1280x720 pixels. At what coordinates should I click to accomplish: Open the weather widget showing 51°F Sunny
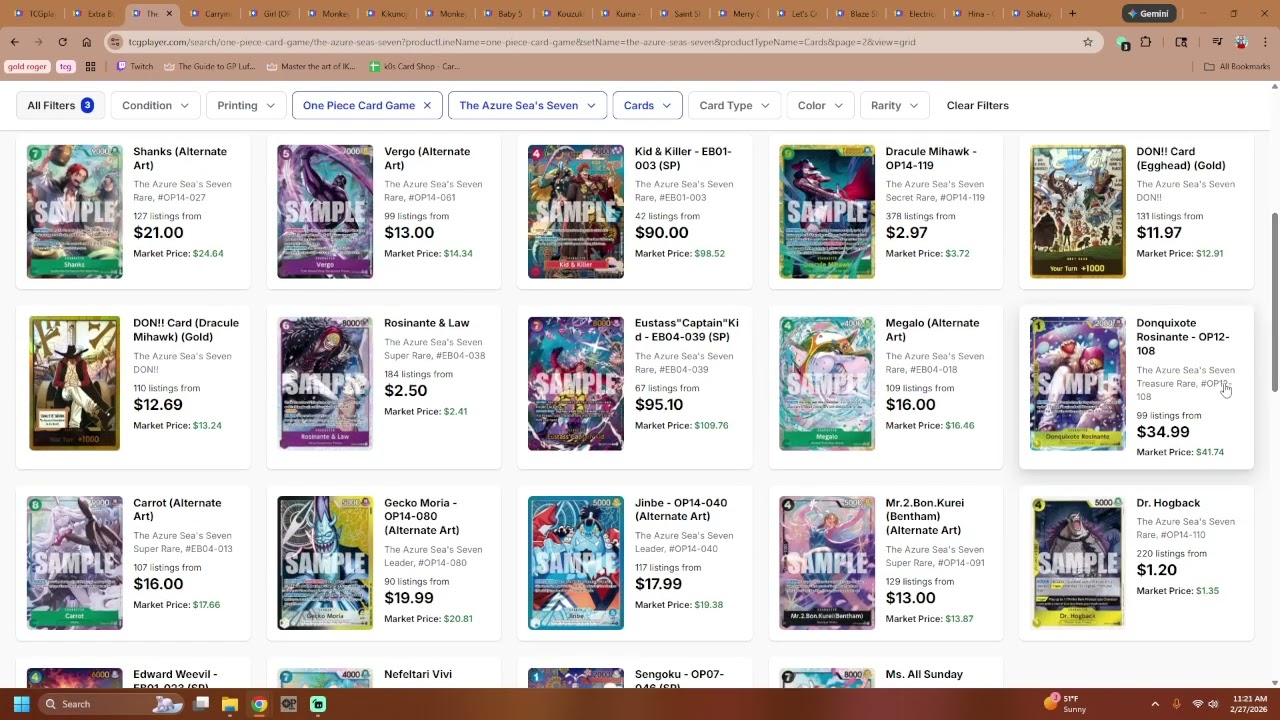[1064, 704]
